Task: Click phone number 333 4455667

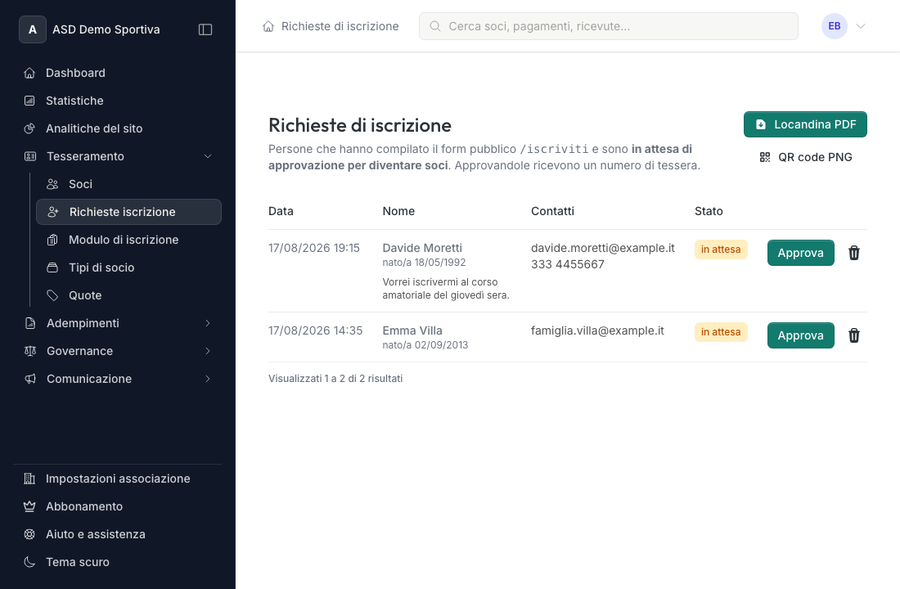Action: click(568, 265)
